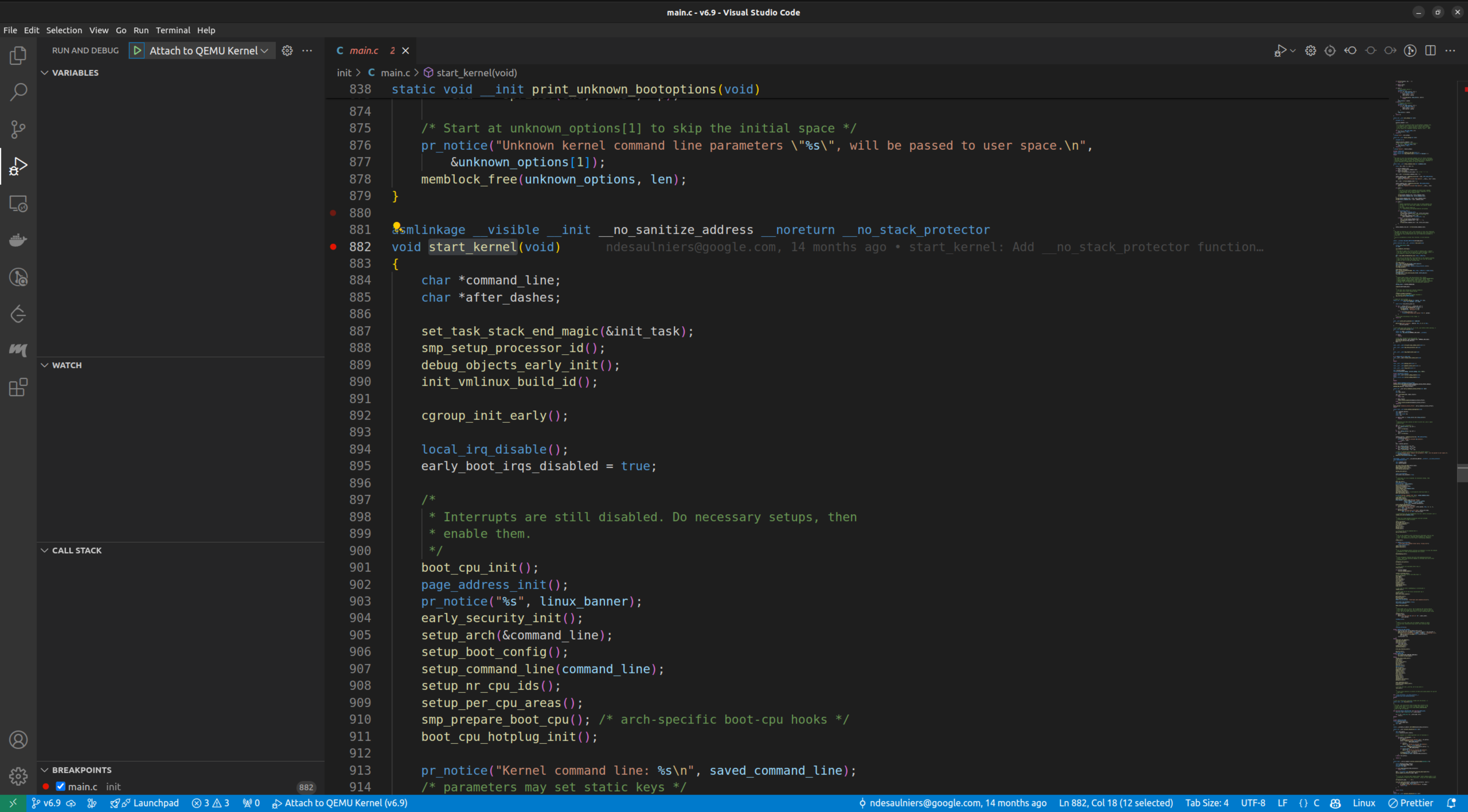Click the git blame author in status bar
Image resolution: width=1468 pixels, height=812 pixels.
952,803
